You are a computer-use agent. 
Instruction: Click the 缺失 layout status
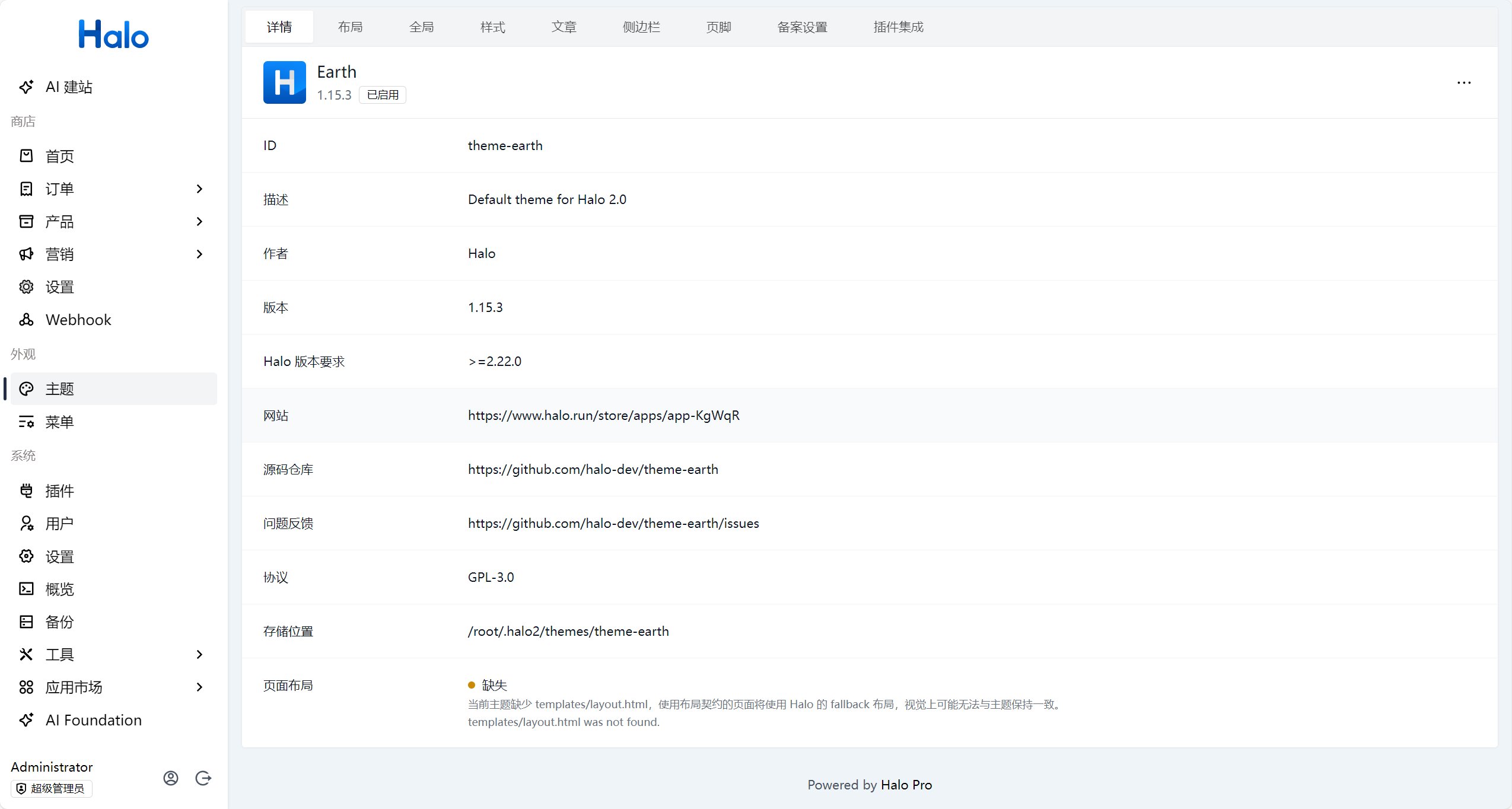point(488,685)
